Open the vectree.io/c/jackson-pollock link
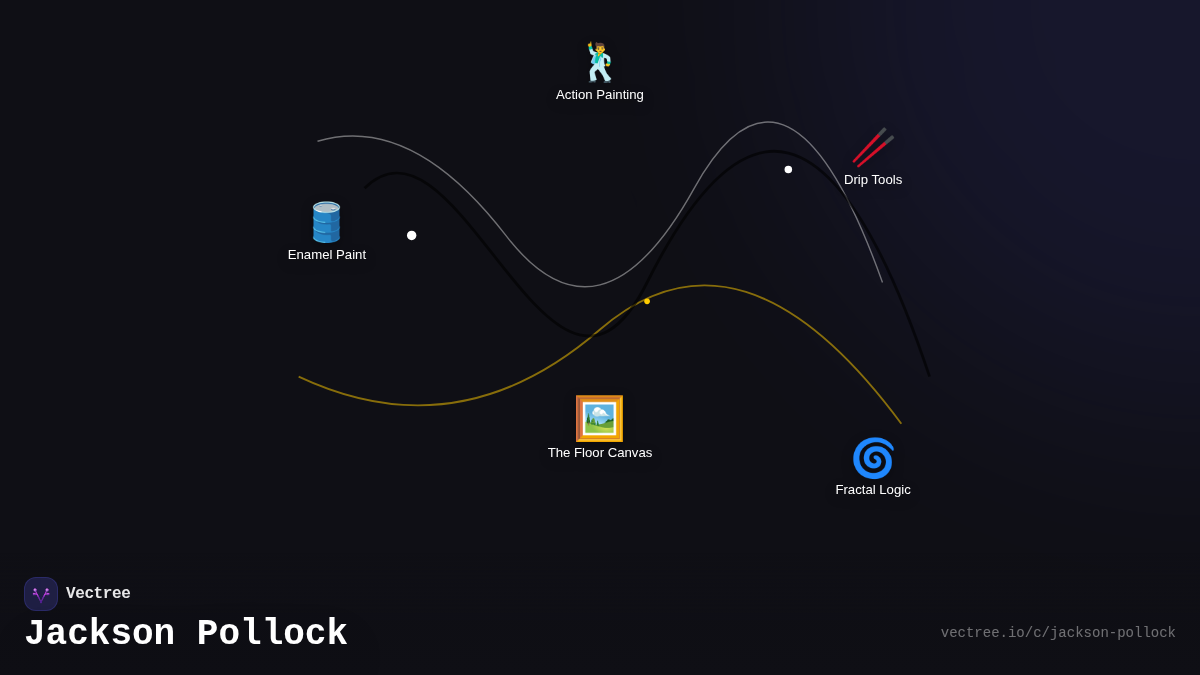The width and height of the screenshot is (1200, 675). point(1057,633)
